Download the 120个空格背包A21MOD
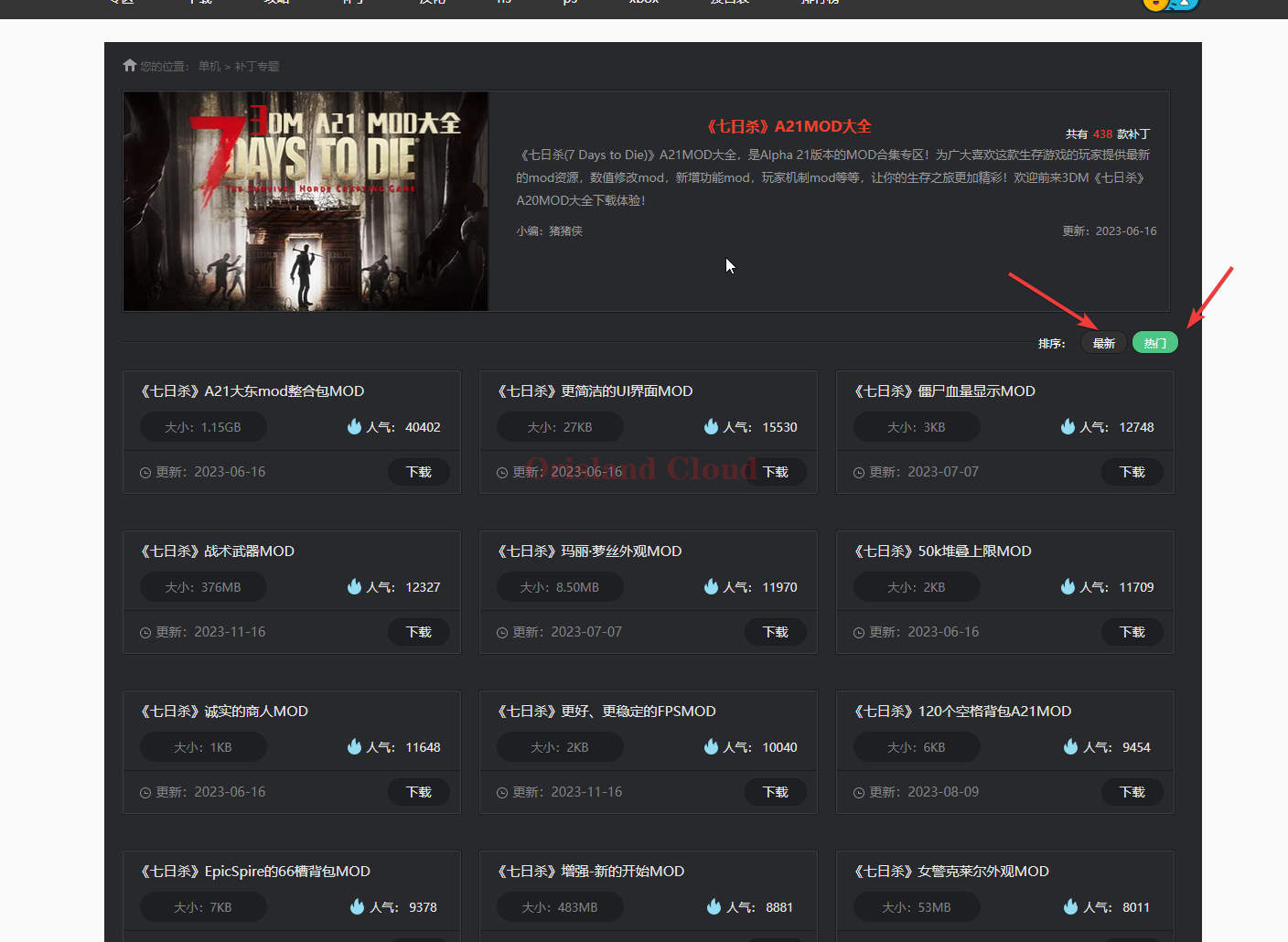The height and width of the screenshot is (942, 1288). pyautogui.click(x=1132, y=792)
